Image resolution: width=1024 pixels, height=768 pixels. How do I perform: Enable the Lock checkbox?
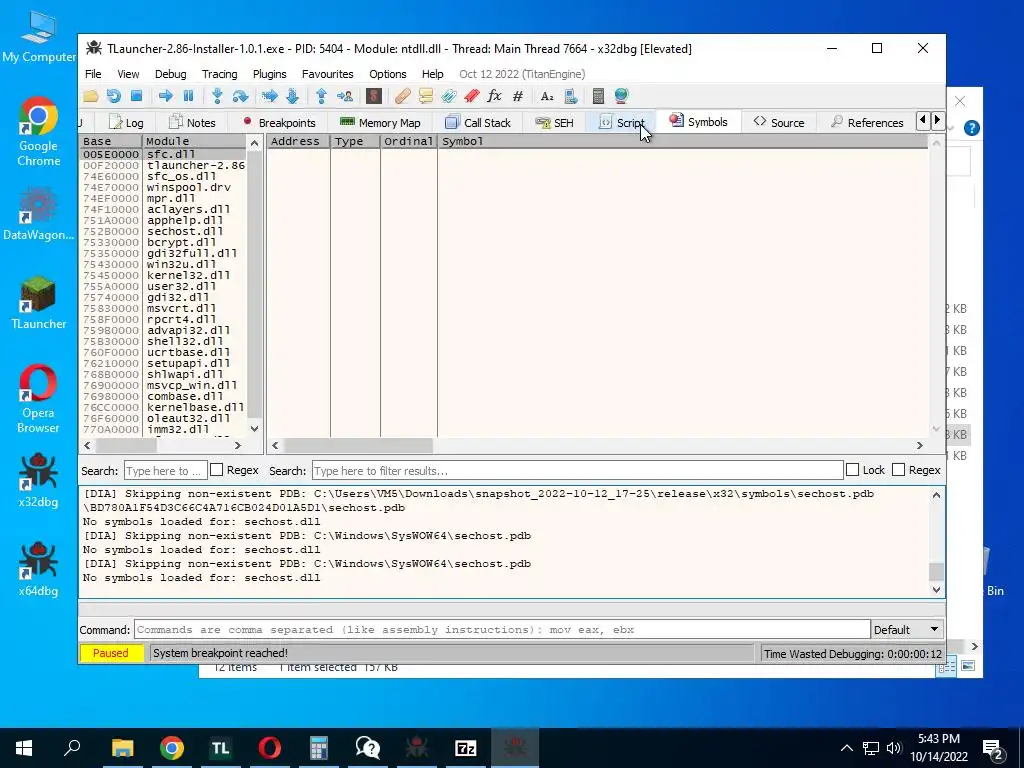click(852, 470)
